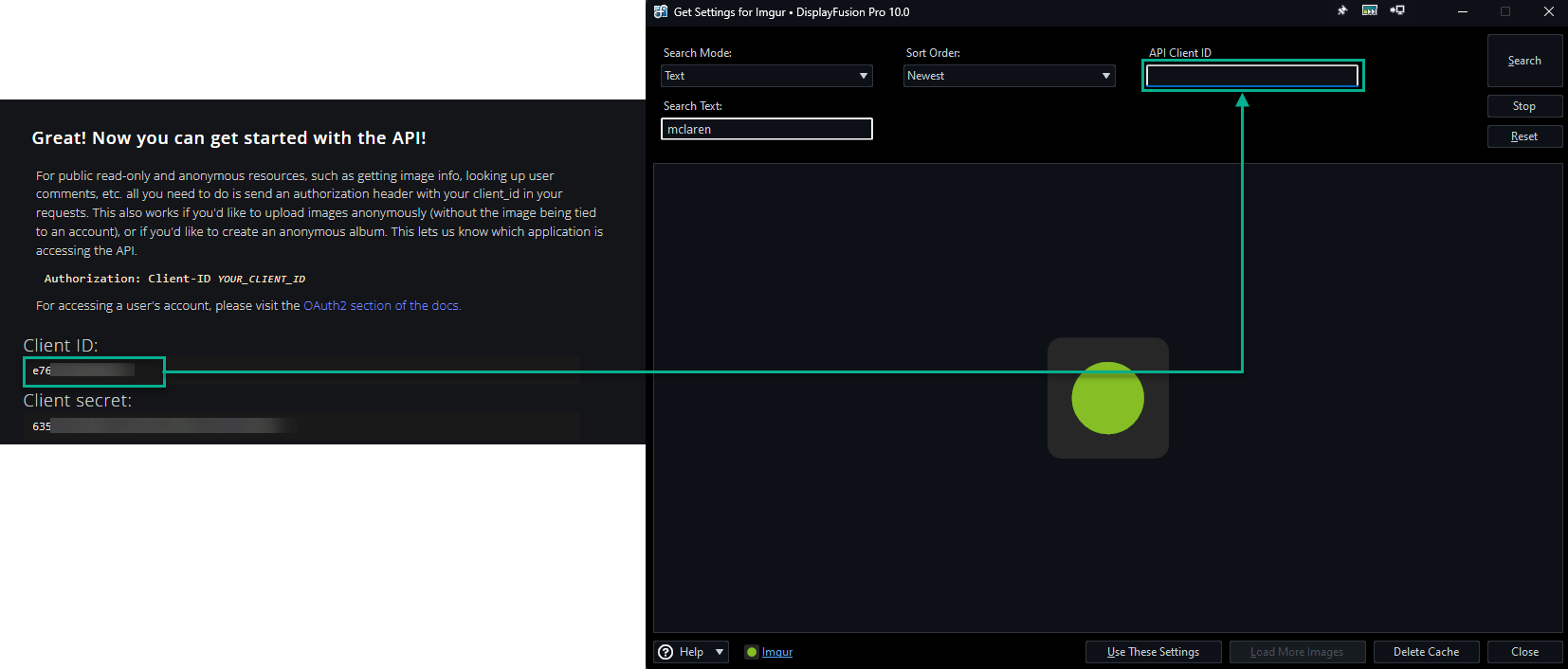Click the Client secret value field
Image resolution: width=1568 pixels, height=669 pixels.
coord(301,426)
